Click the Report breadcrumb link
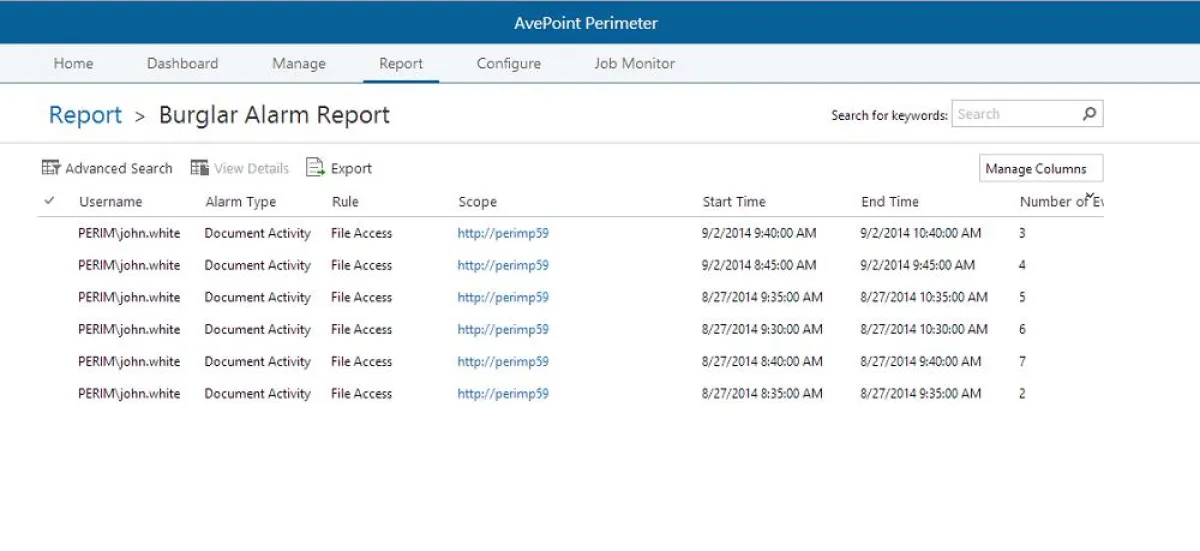The width and height of the screenshot is (1200, 551). [x=85, y=115]
